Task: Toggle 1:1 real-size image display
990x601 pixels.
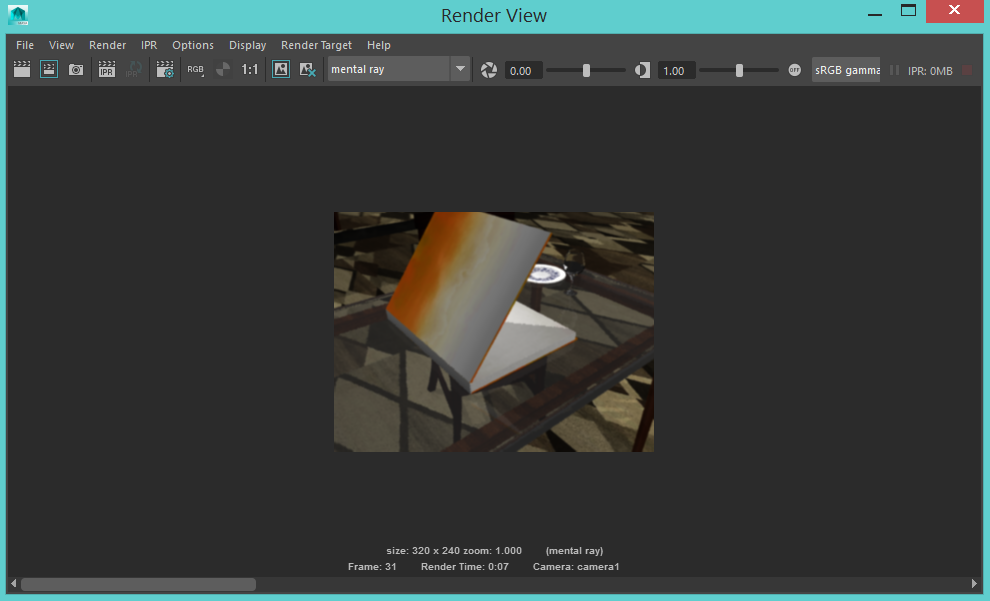Action: [x=250, y=69]
